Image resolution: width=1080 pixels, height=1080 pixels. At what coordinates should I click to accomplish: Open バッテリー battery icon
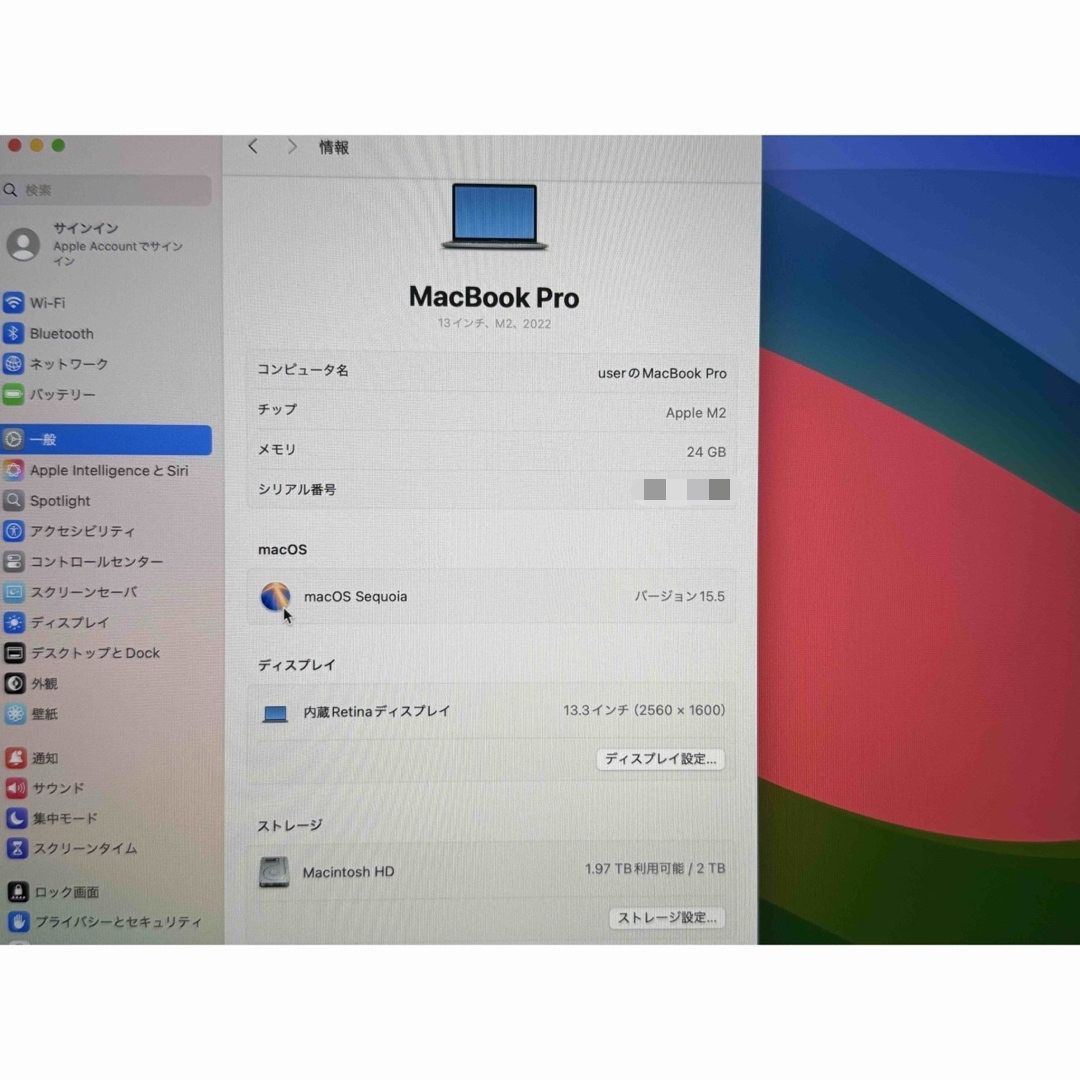click(x=13, y=394)
